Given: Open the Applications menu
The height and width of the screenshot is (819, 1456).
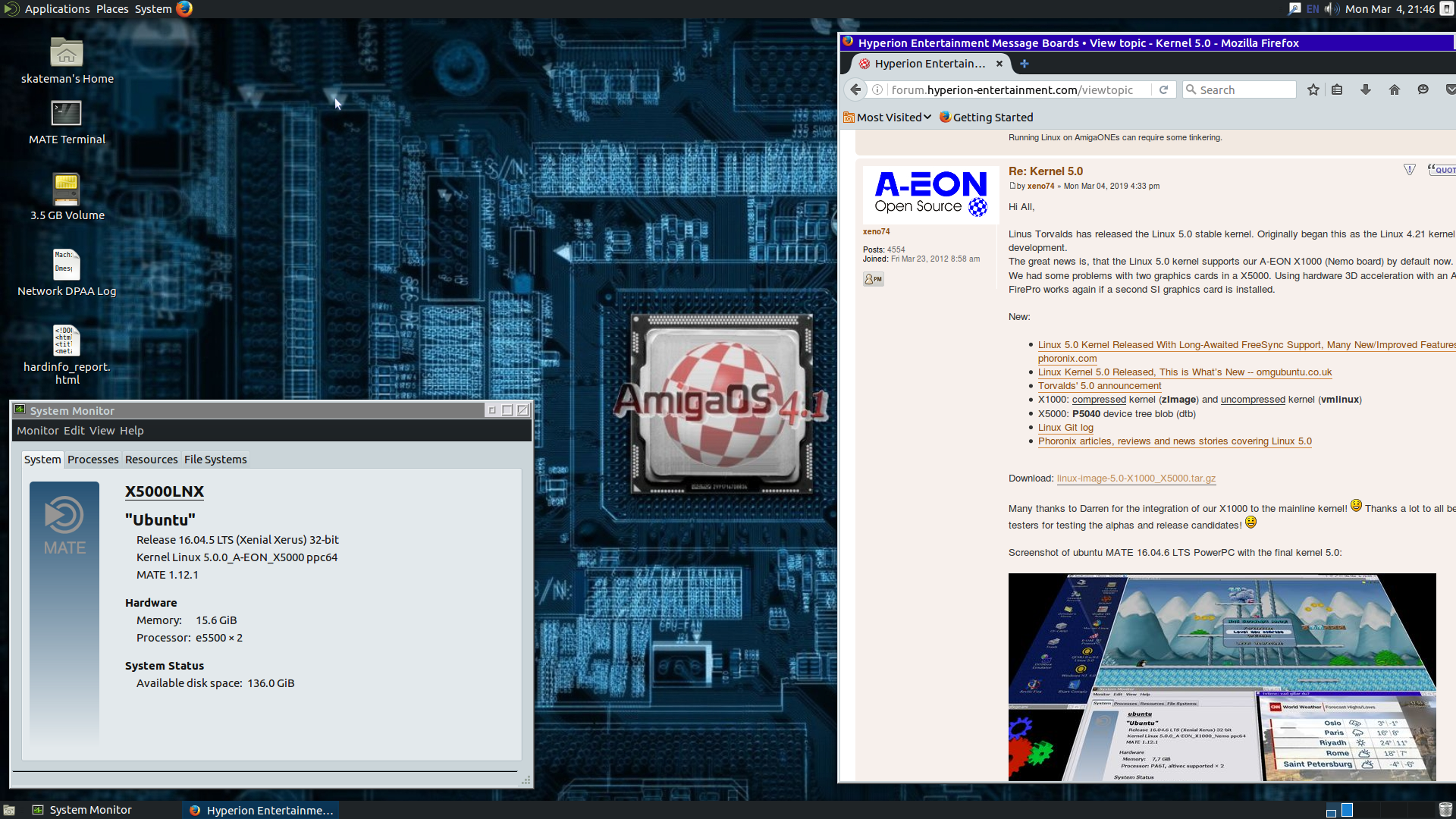Looking at the screenshot, I should pos(57,9).
